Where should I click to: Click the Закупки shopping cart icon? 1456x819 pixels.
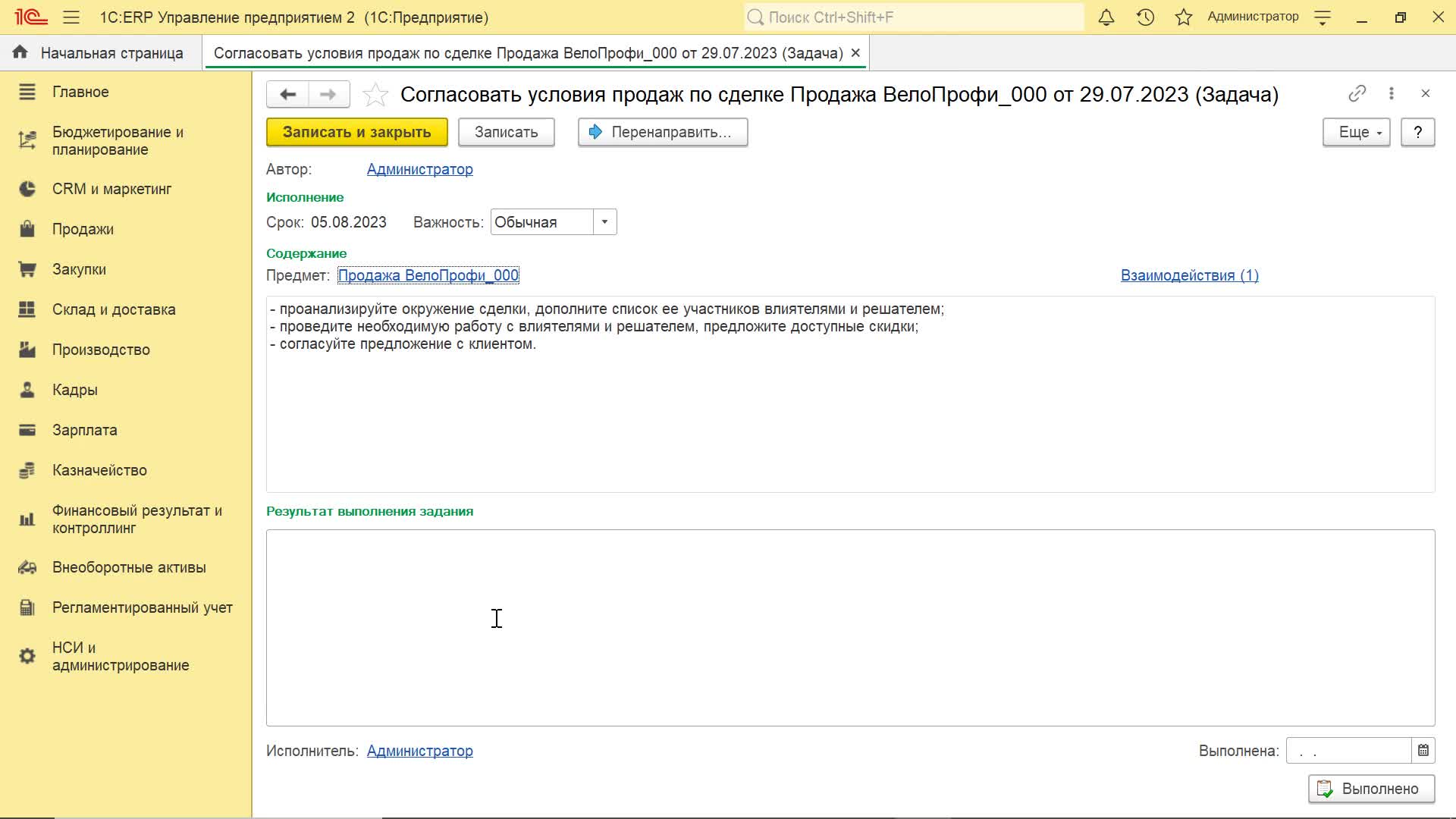click(x=27, y=269)
